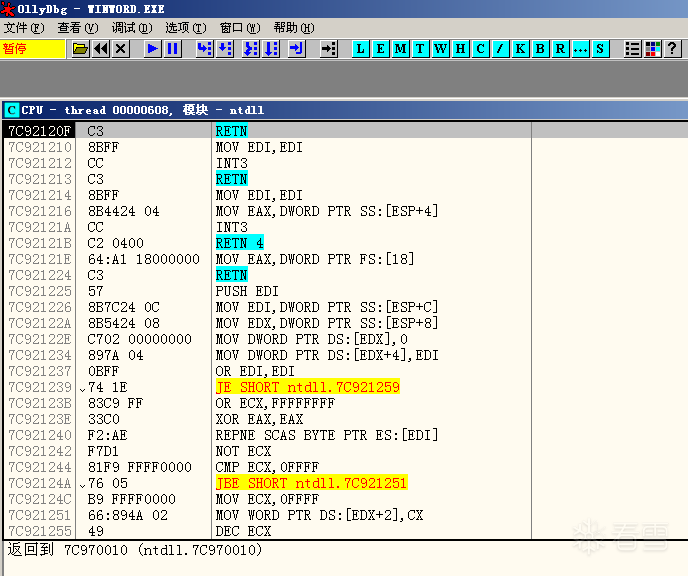
Task: Pause execution with the pause icon
Action: [x=173, y=49]
